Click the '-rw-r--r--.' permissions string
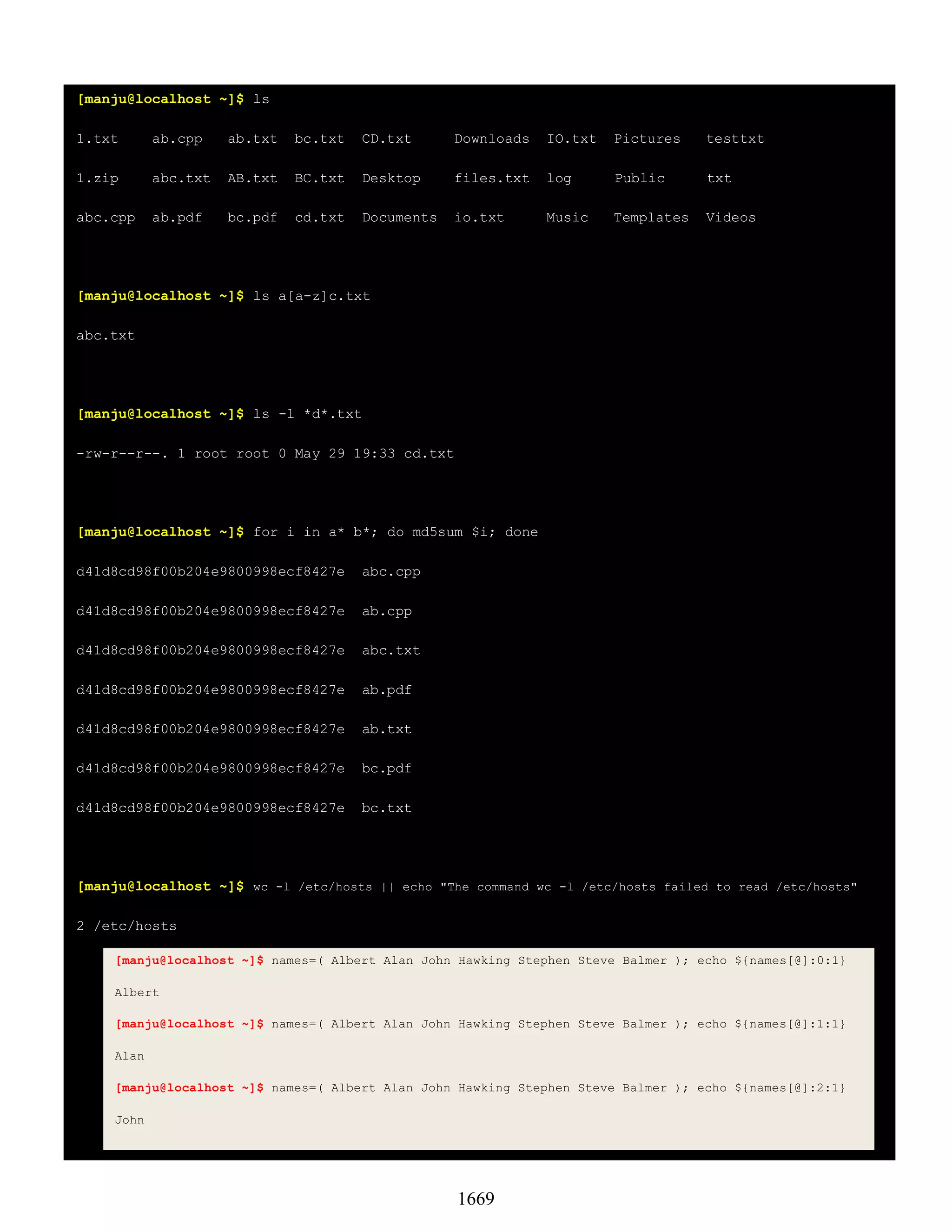952x1232 pixels. point(122,454)
